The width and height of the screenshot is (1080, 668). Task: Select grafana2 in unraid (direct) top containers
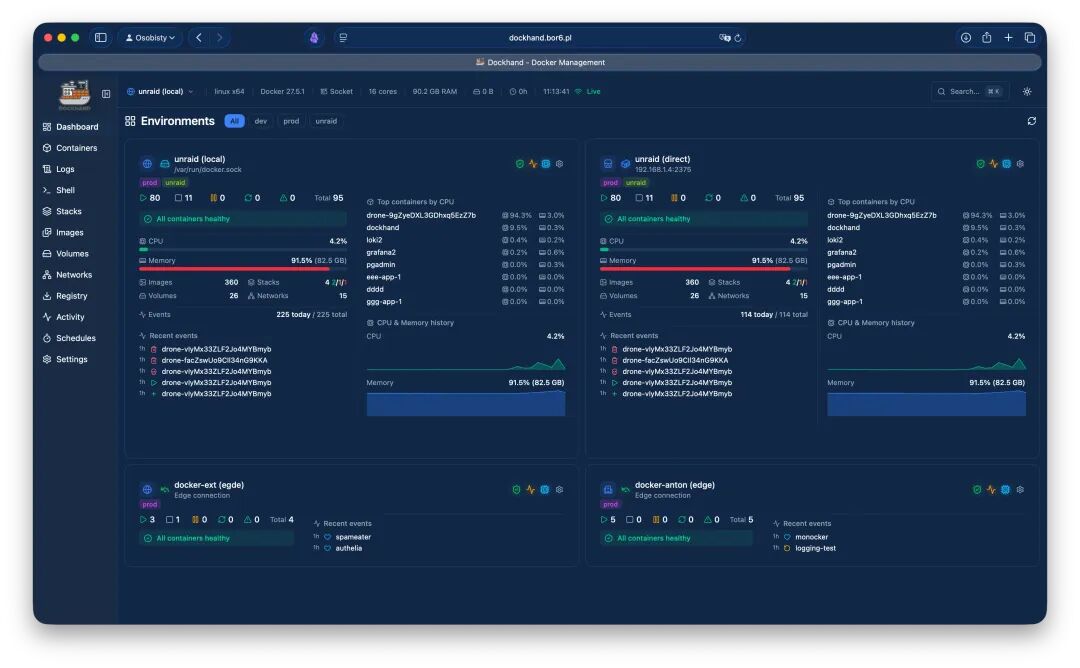[x=842, y=253]
